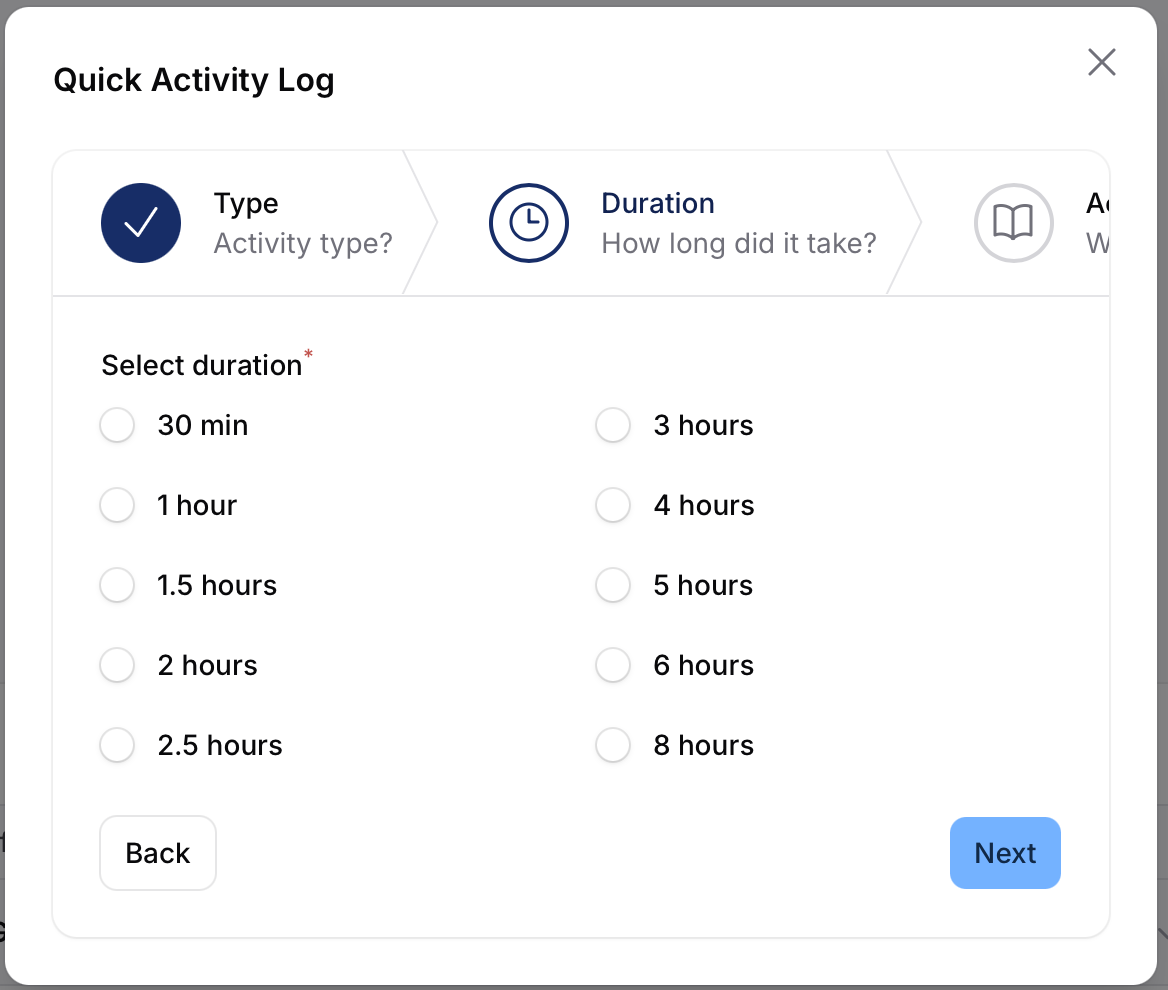This screenshot has width=1168, height=990.
Task: Select the 2 hours radio button
Action: pos(117,665)
